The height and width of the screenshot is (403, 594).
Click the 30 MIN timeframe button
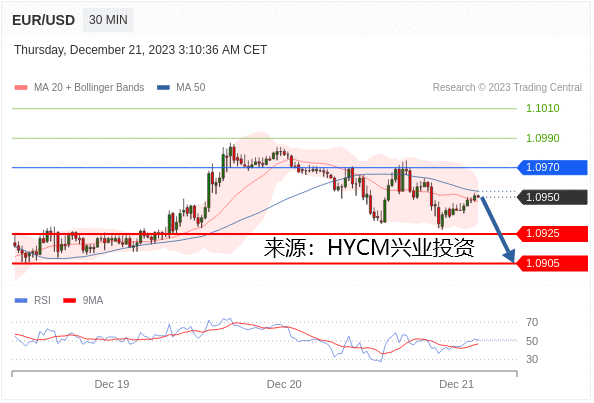(108, 20)
